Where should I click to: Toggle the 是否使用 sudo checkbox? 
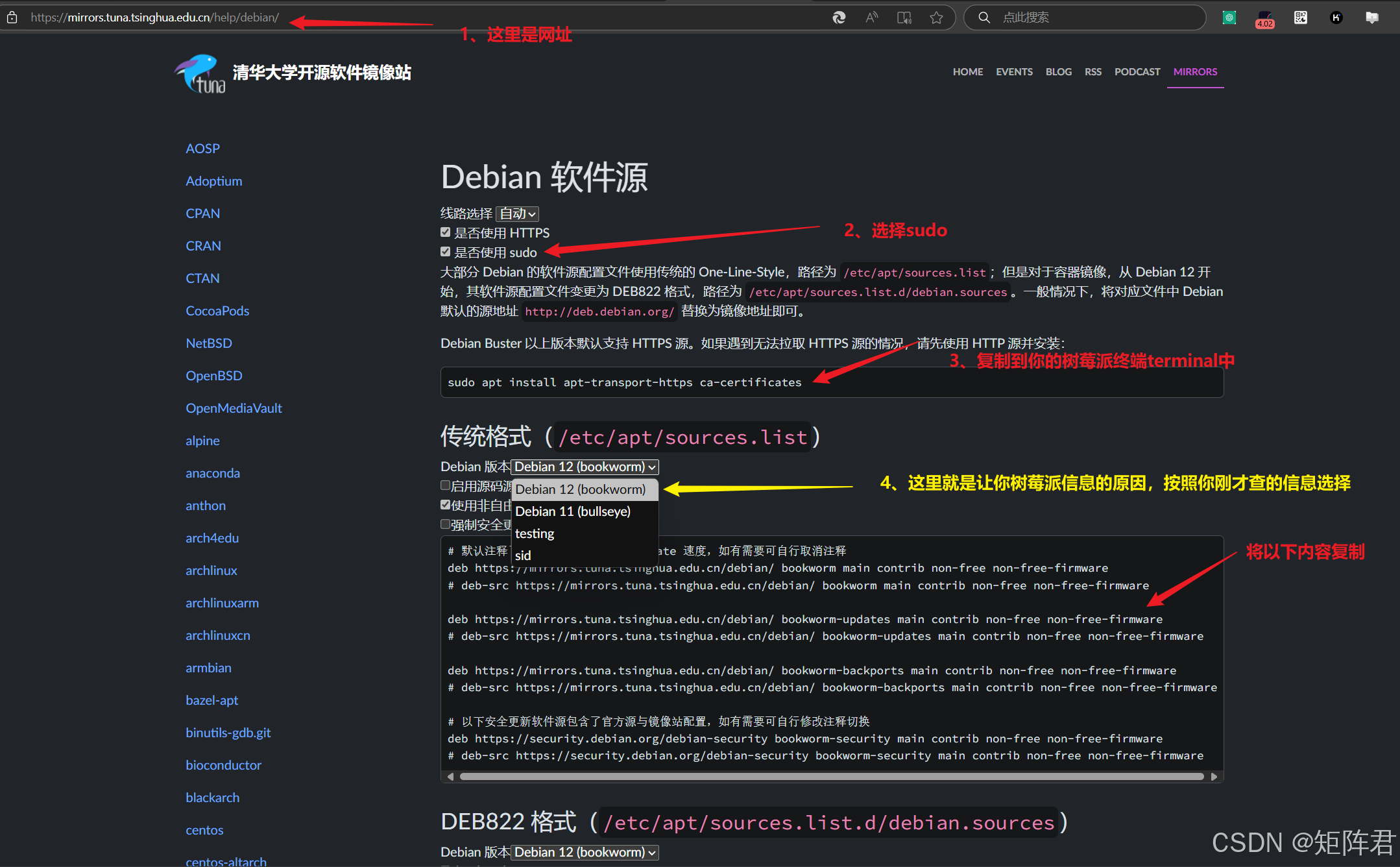click(x=445, y=252)
